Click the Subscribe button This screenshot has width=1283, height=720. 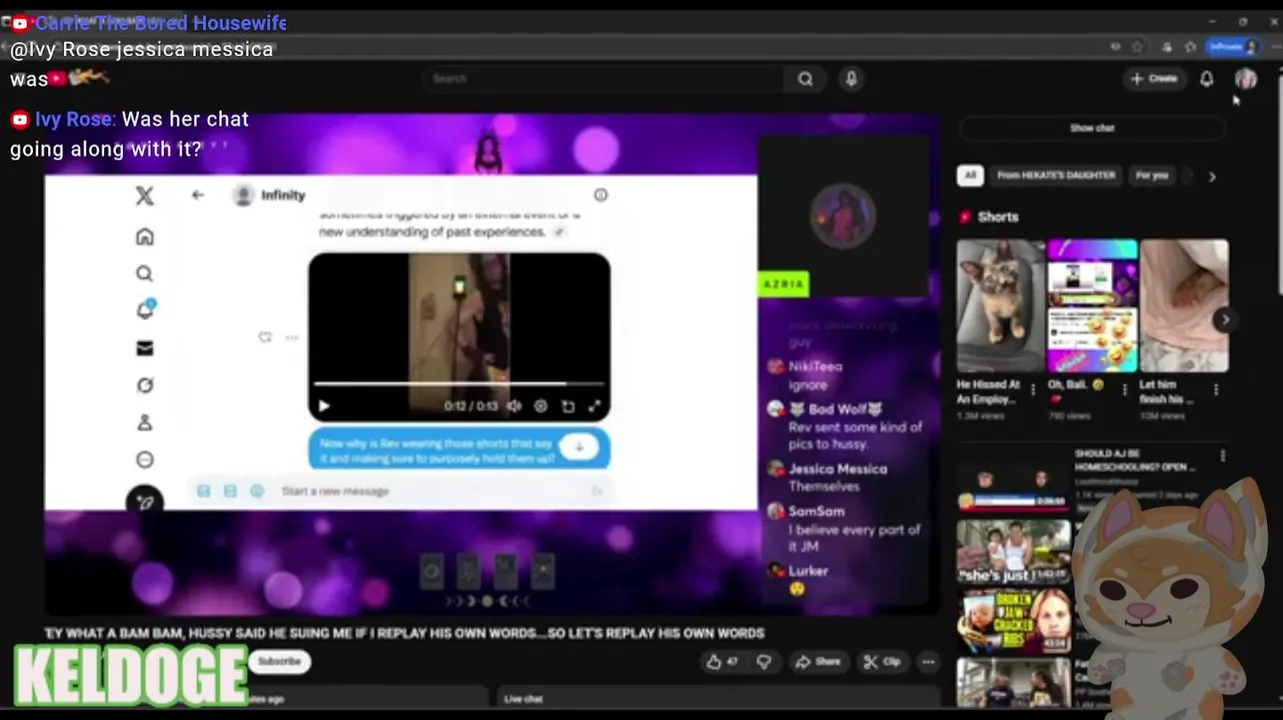click(280, 661)
